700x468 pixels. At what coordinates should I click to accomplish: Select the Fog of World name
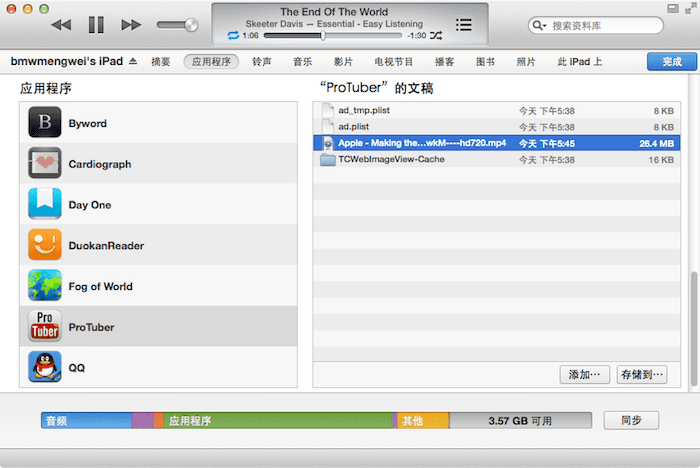coord(100,287)
